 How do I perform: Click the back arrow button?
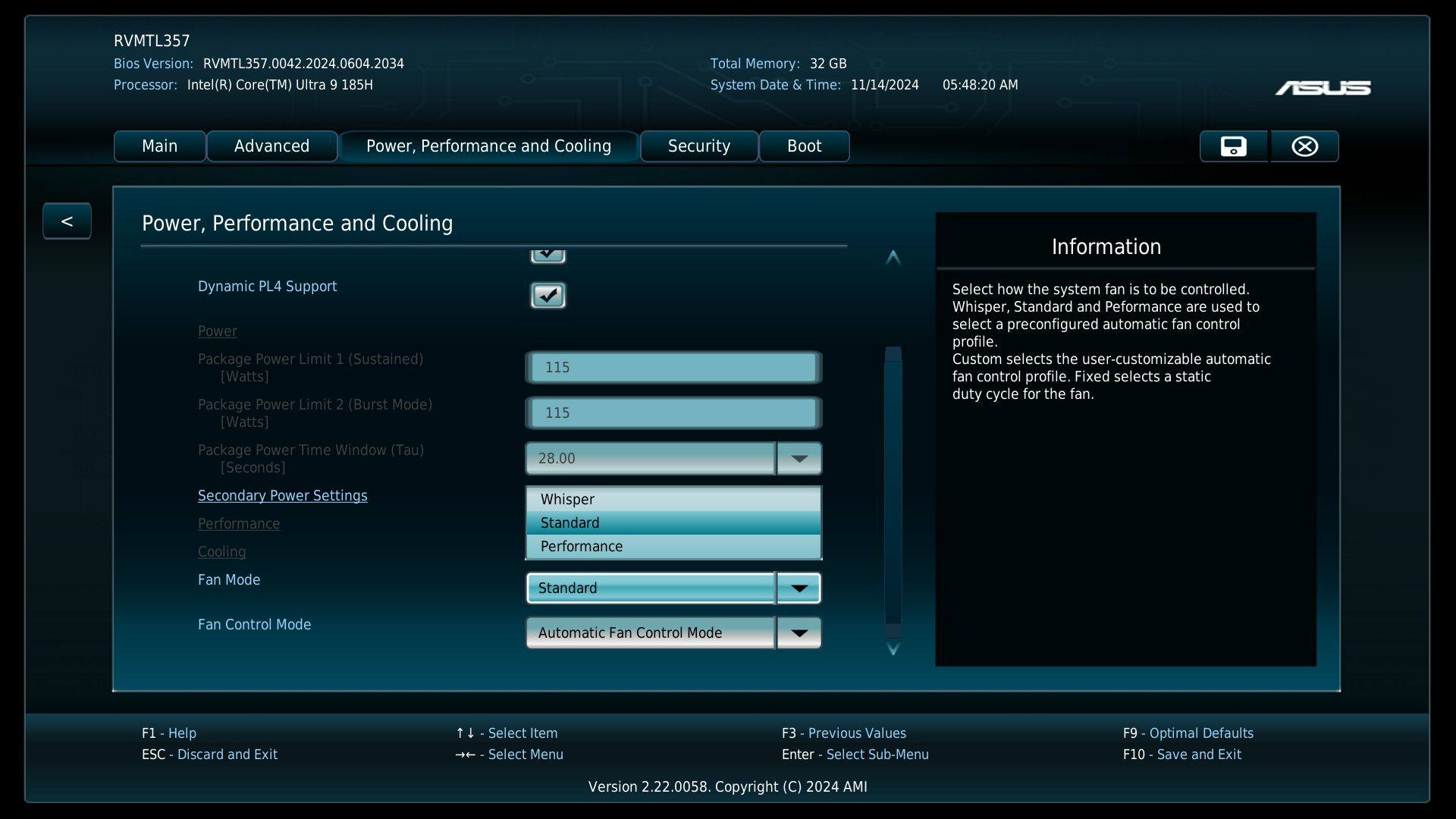[x=67, y=221]
